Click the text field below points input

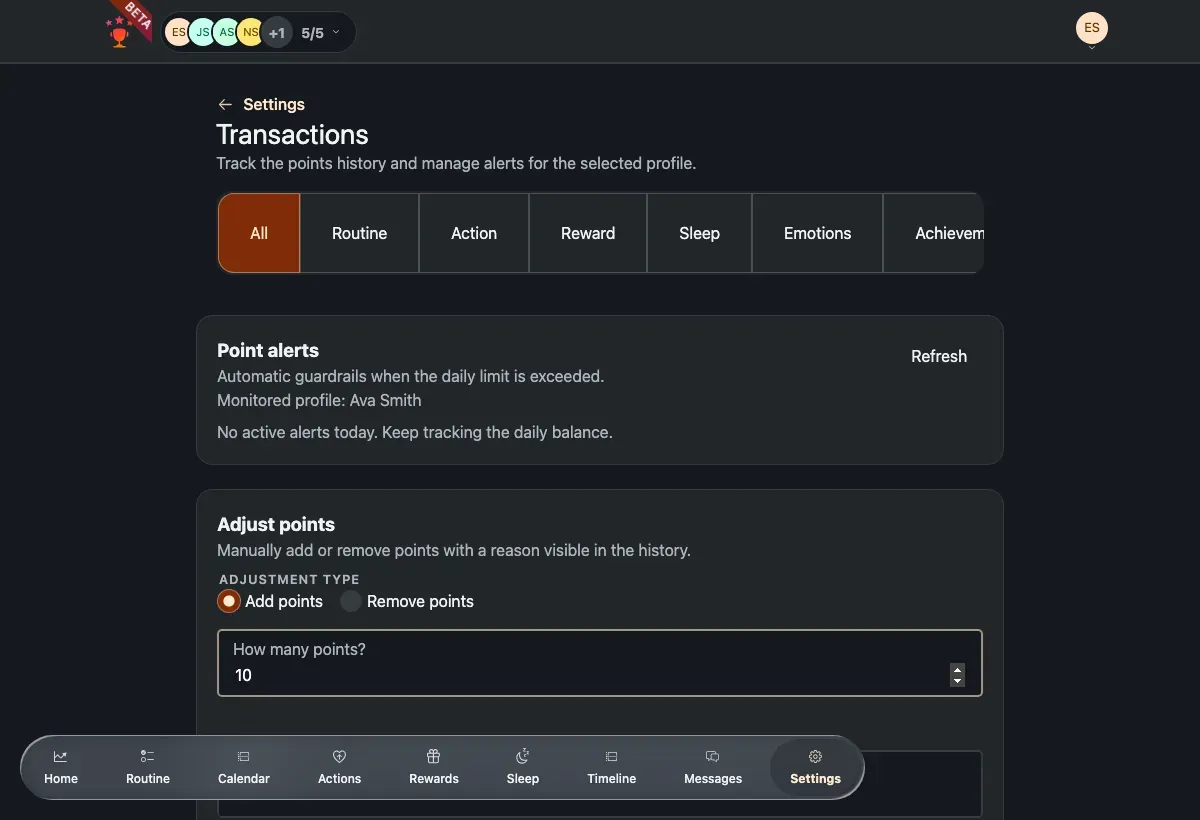(600, 784)
